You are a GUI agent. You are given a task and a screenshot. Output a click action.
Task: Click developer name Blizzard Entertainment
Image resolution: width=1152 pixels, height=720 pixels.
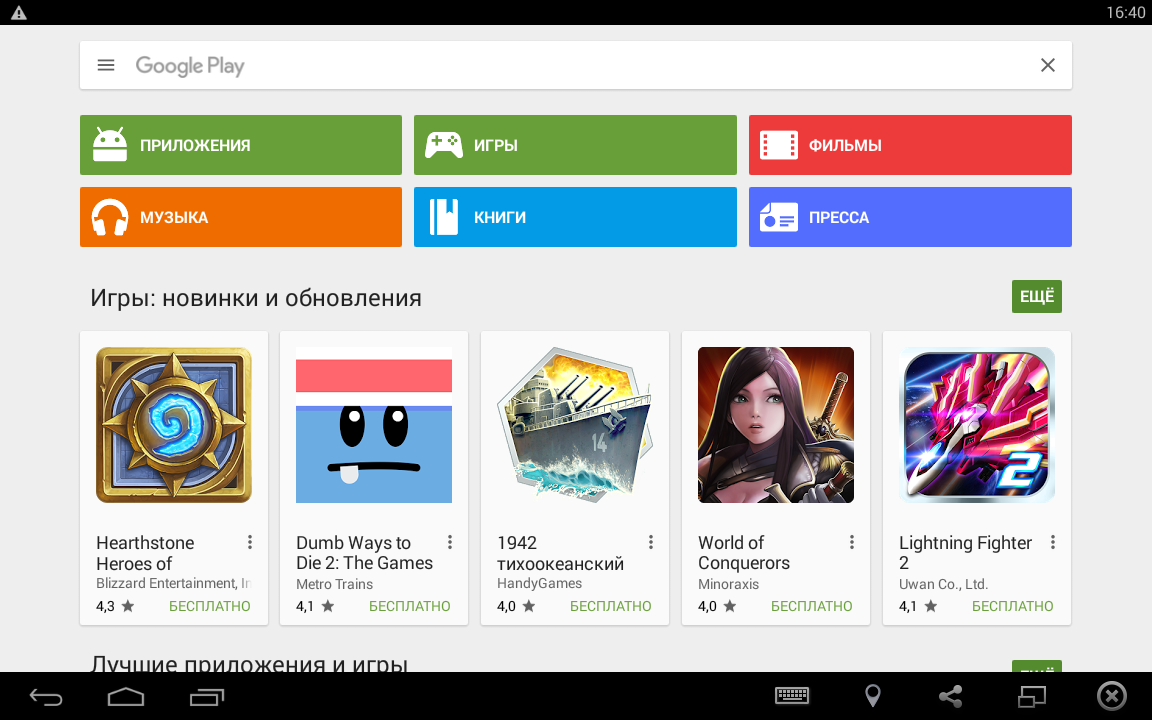(173, 583)
